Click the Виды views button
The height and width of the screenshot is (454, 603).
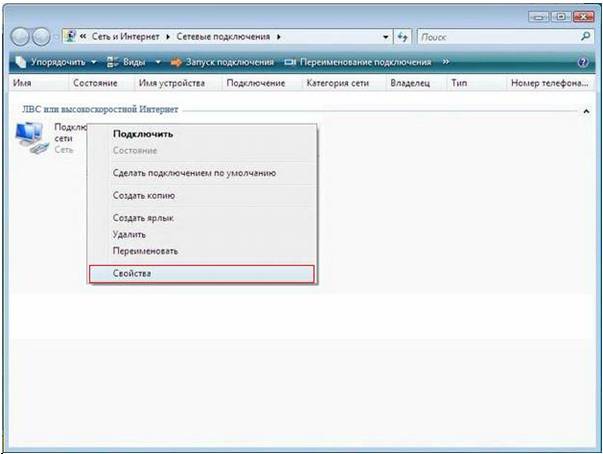point(126,62)
